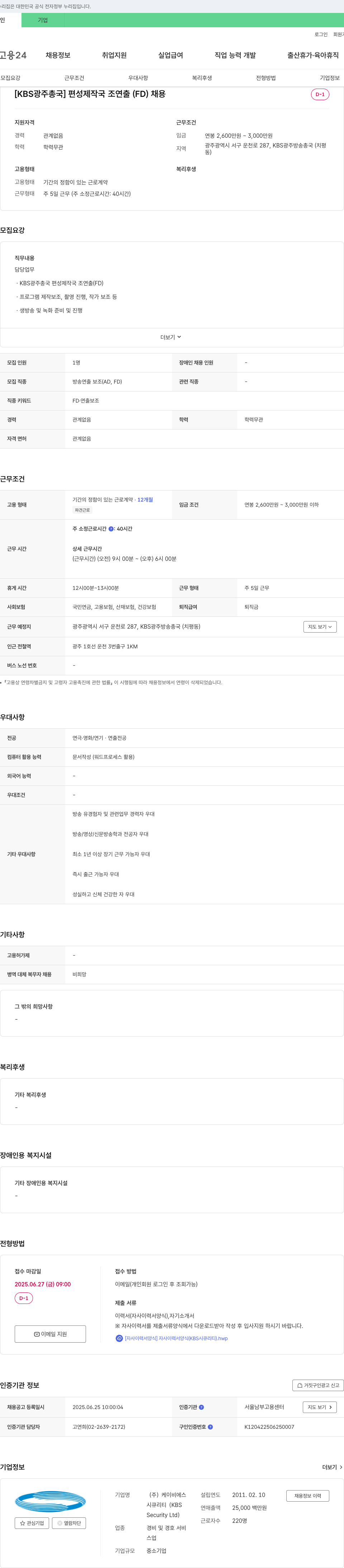This screenshot has width=344, height=1568.
Task: Open the 채용정보 이력 button
Action: (307, 1496)
